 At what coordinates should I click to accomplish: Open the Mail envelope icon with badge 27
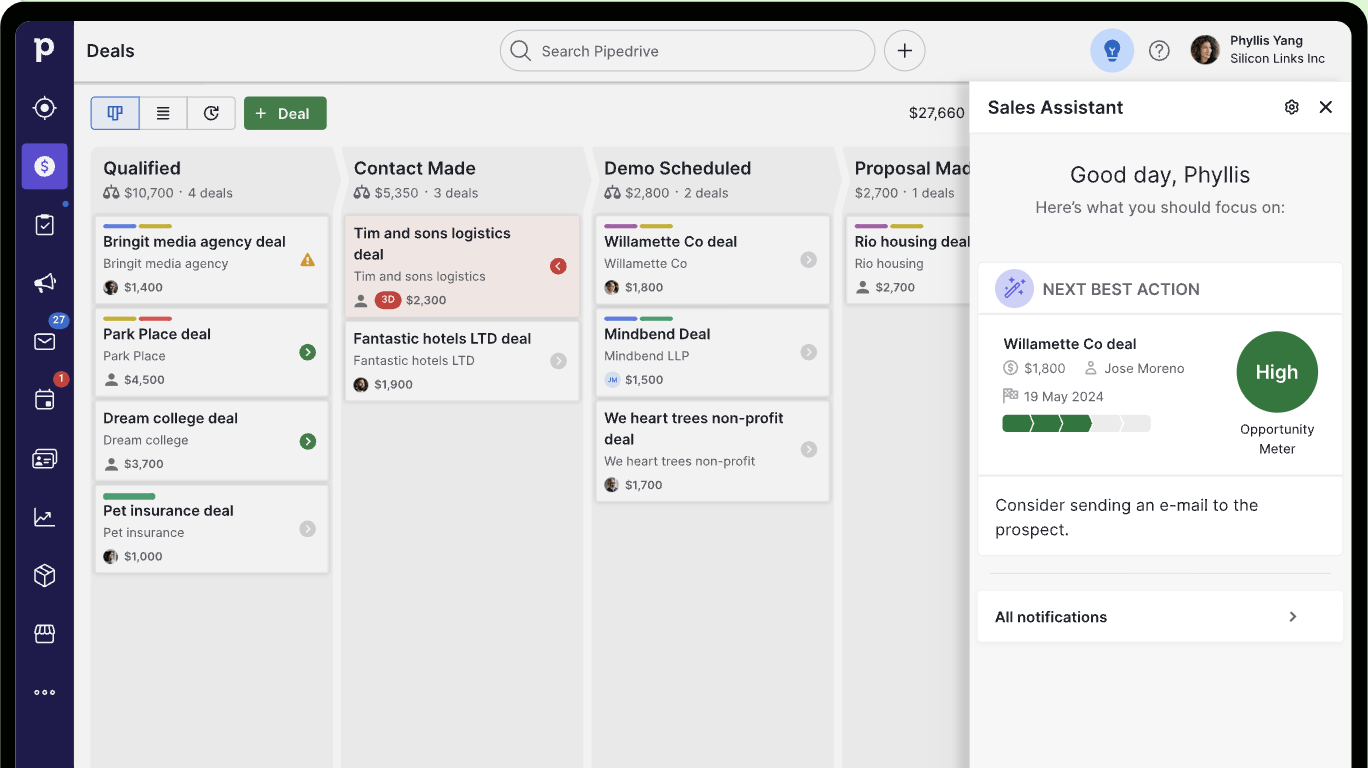coord(44,342)
